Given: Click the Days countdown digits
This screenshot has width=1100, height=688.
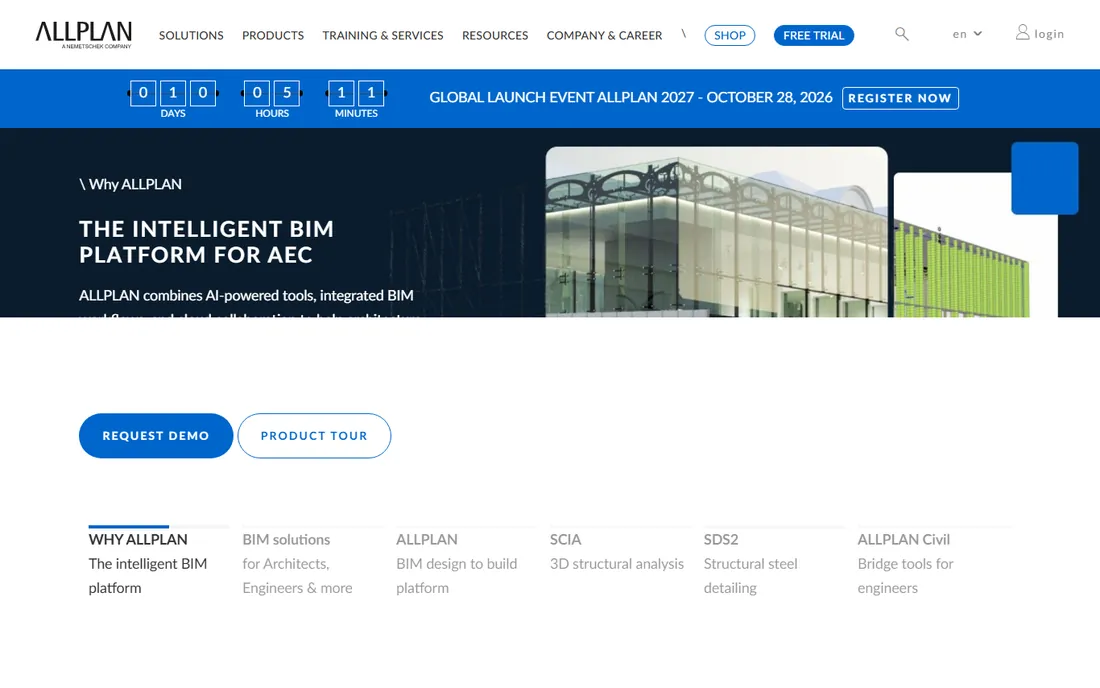Looking at the screenshot, I should pos(173,93).
